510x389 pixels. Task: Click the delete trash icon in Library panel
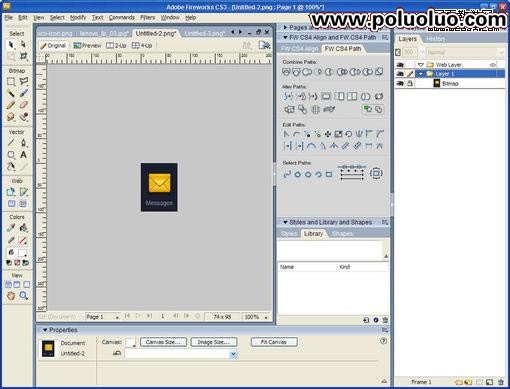coord(385,320)
